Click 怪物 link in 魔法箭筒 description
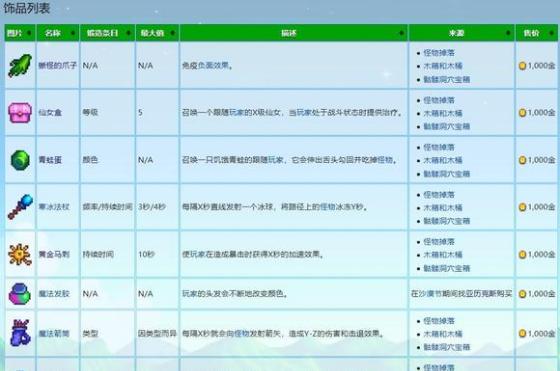Screen dimensions: 560x371 coord(241,334)
